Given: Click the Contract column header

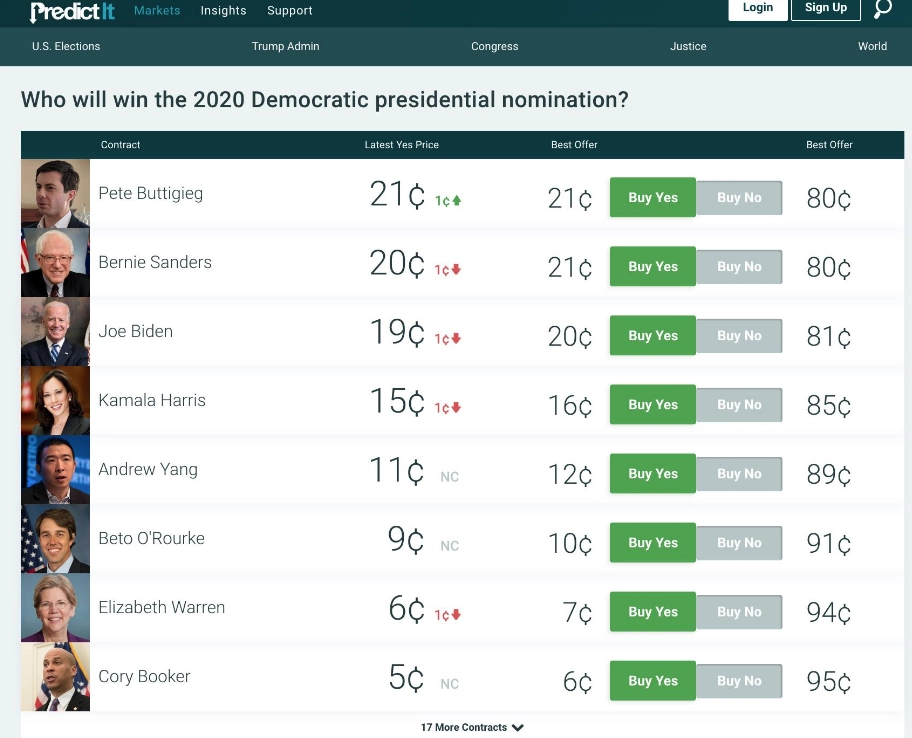Looking at the screenshot, I should pyautogui.click(x=120, y=145).
